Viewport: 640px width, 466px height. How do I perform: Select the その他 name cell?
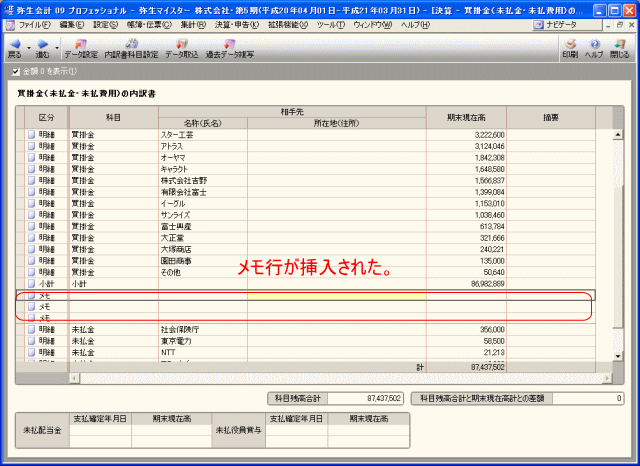[203, 272]
